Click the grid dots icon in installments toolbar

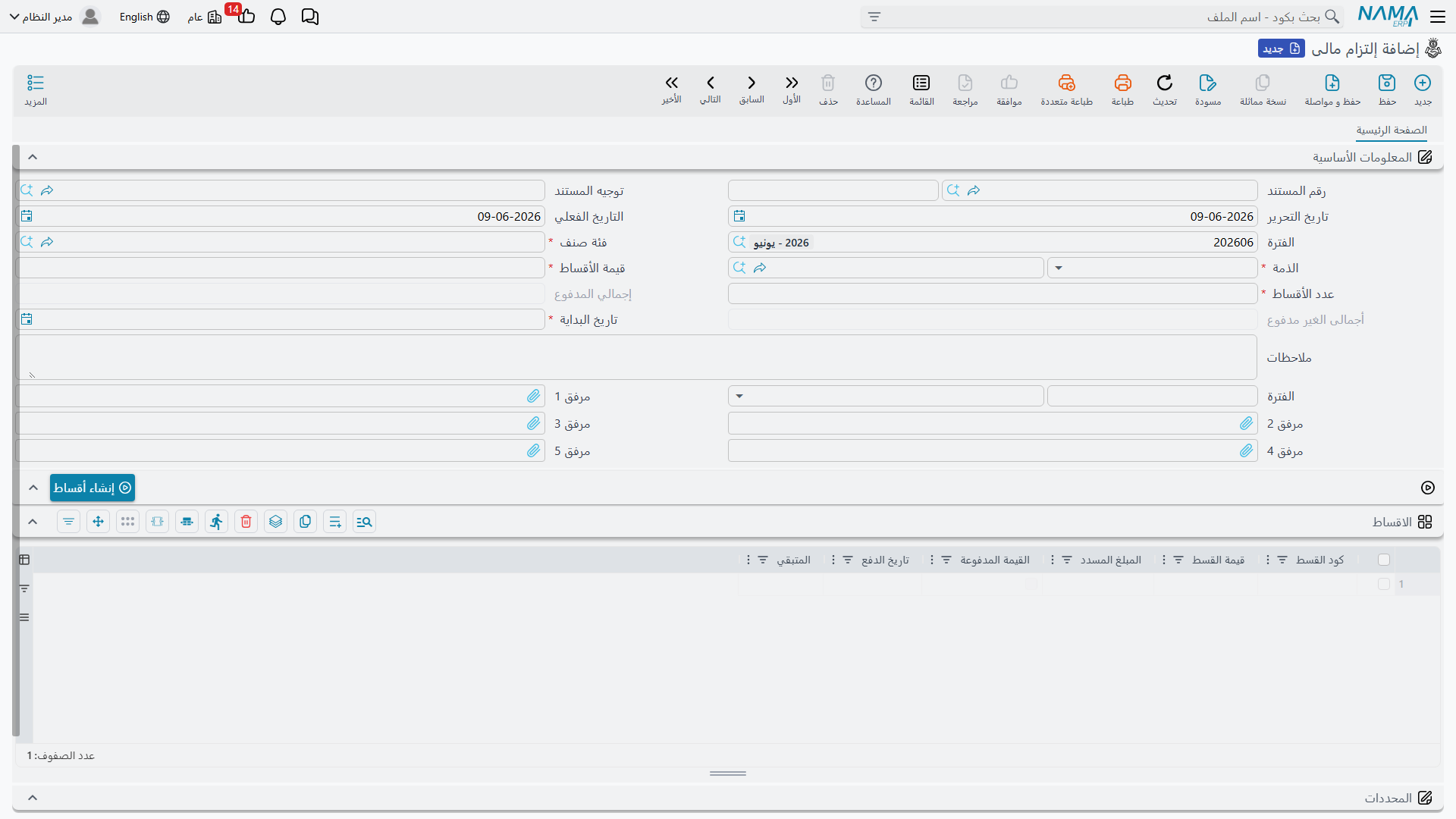pyautogui.click(x=127, y=522)
